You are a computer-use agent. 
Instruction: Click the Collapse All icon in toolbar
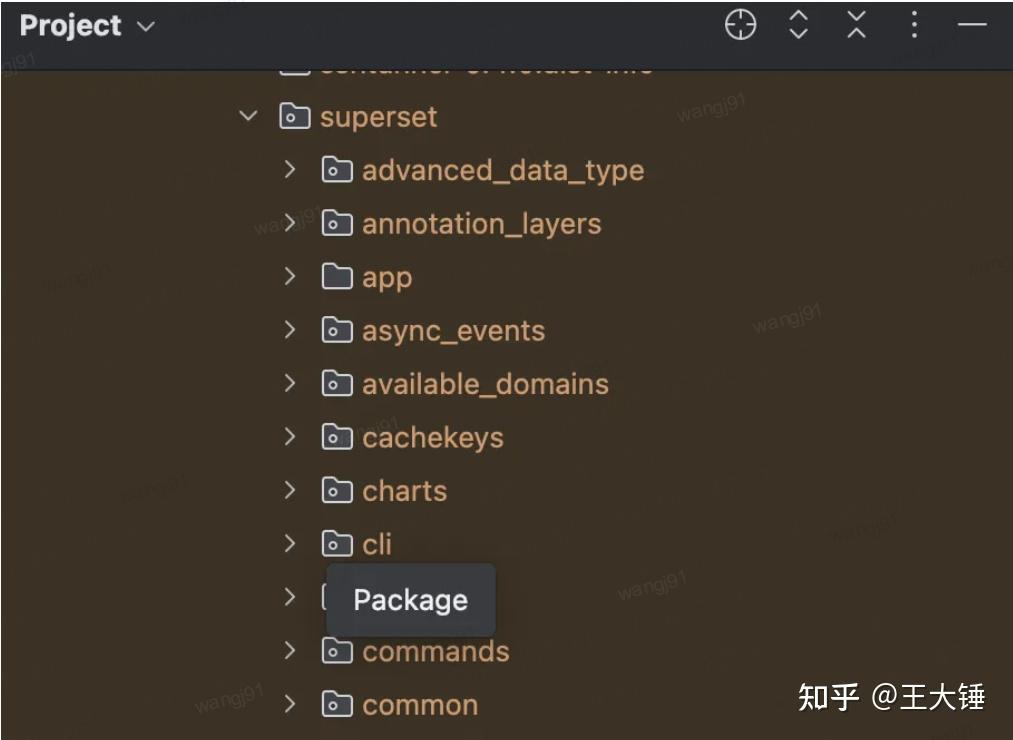pyautogui.click(x=855, y=25)
